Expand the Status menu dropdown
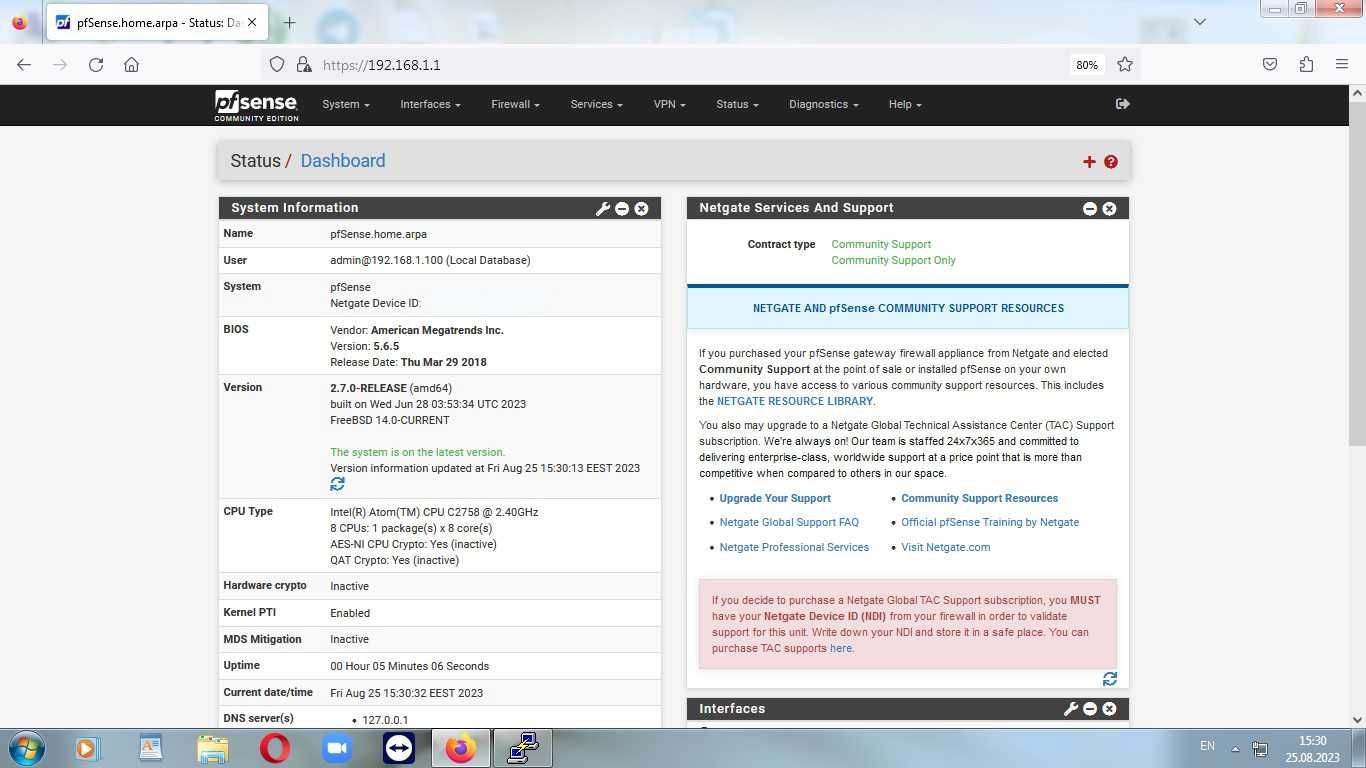The height and width of the screenshot is (768, 1366). pyautogui.click(x=737, y=104)
